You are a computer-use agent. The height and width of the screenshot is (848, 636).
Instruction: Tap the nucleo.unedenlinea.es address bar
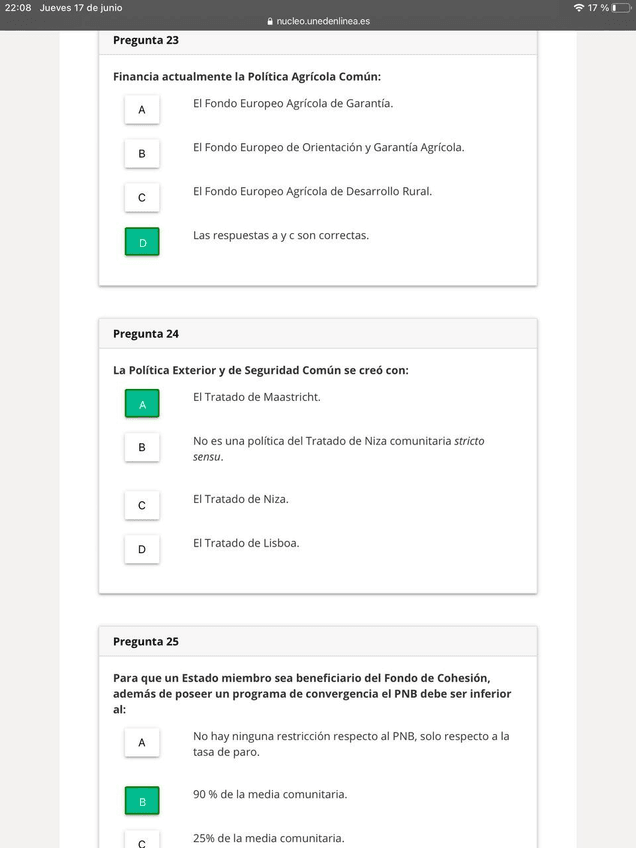[x=322, y=21]
